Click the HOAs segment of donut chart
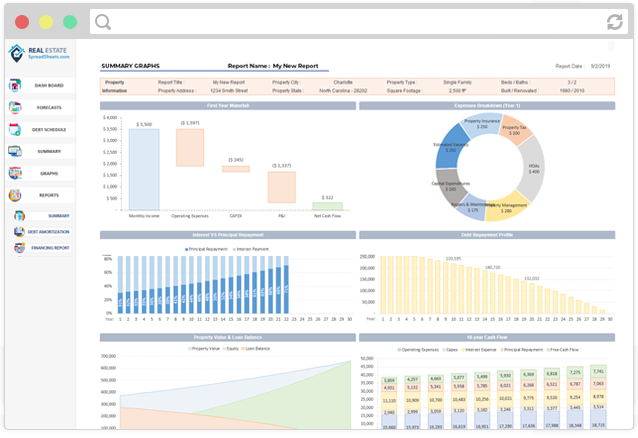Image resolution: width=638 pixels, height=438 pixels. pyautogui.click(x=532, y=169)
